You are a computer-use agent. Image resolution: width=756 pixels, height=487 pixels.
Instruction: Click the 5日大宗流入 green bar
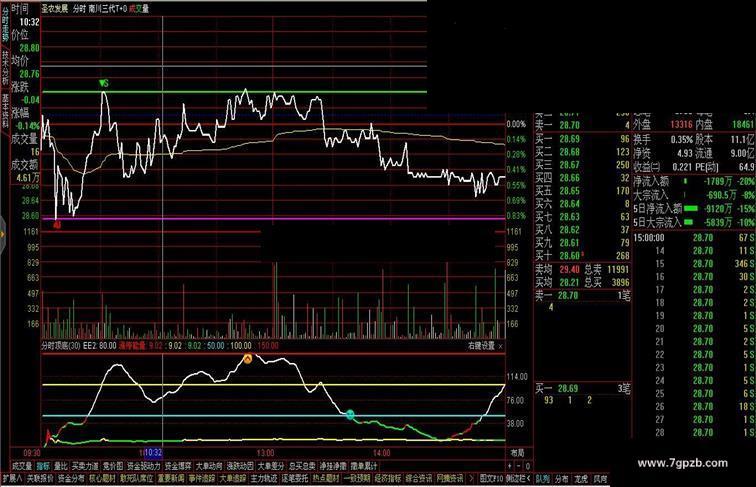(688, 222)
